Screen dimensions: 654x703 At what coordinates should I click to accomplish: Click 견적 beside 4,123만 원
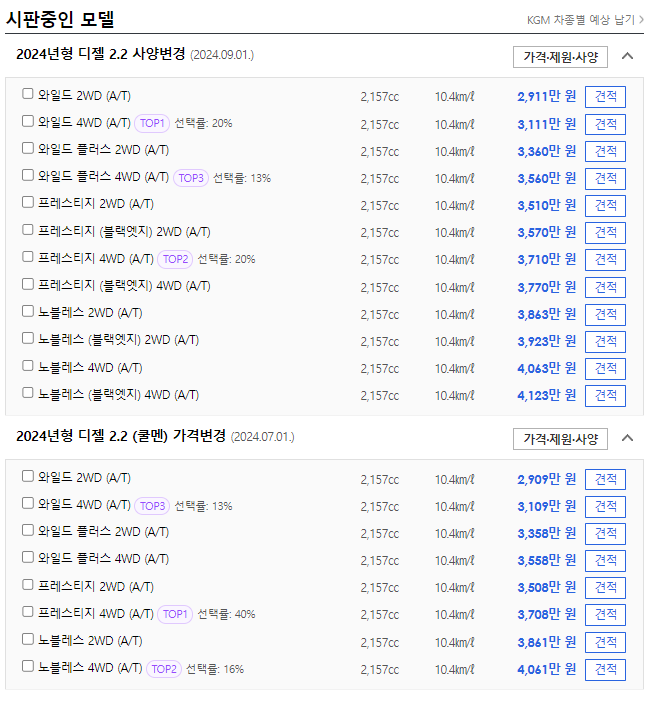[x=605, y=395]
